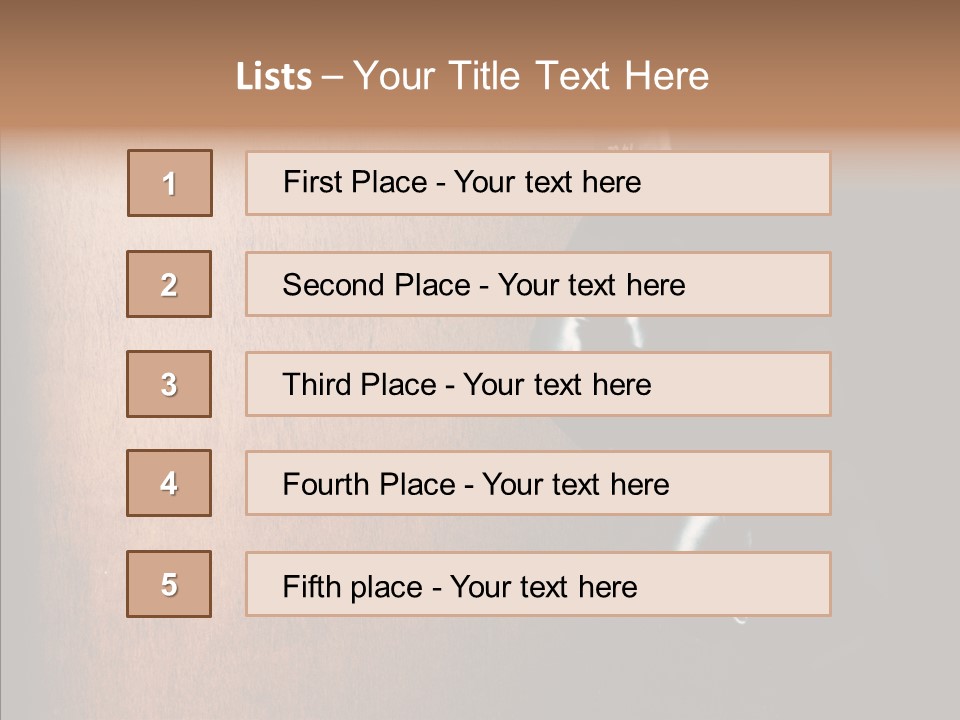Screen dimensions: 960x720
Task: Click empty right end of Fifth place box
Action: [760, 585]
